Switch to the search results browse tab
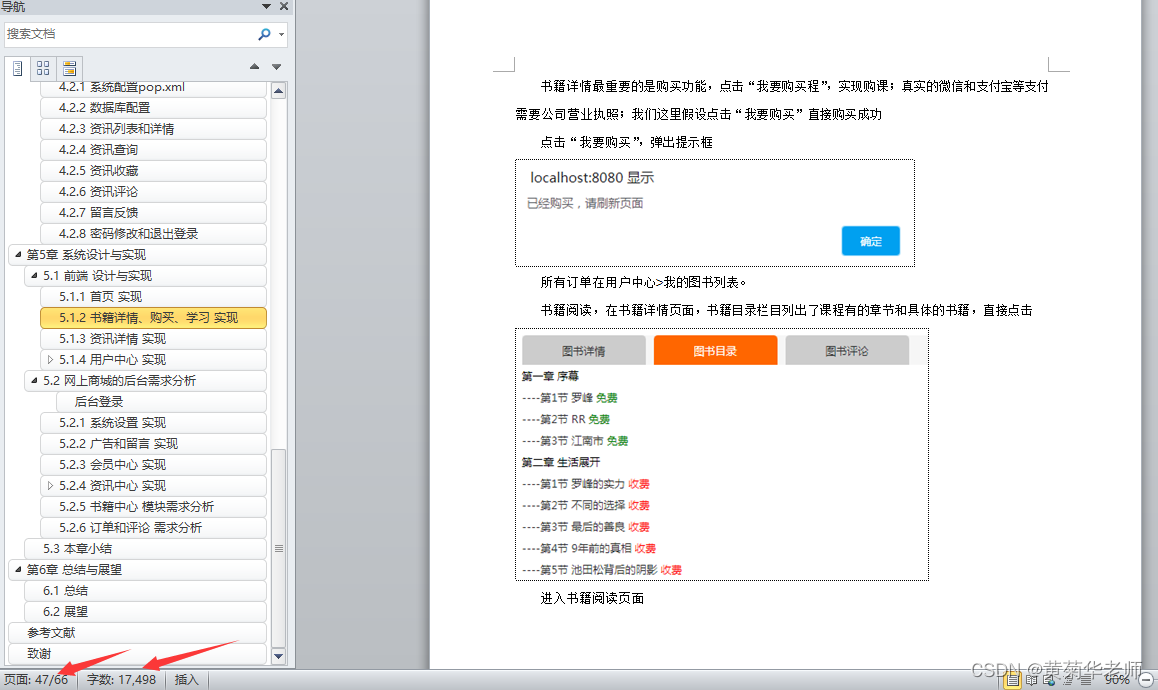This screenshot has height=690, width=1158. 68,68
